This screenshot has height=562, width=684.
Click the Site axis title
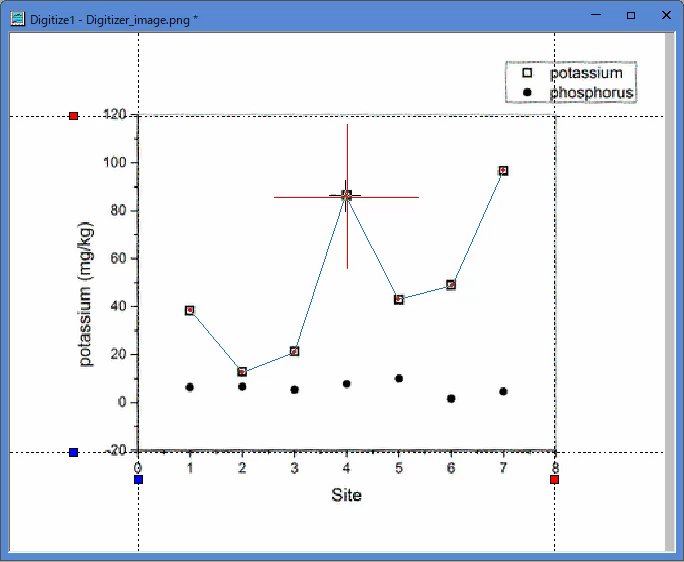346,495
